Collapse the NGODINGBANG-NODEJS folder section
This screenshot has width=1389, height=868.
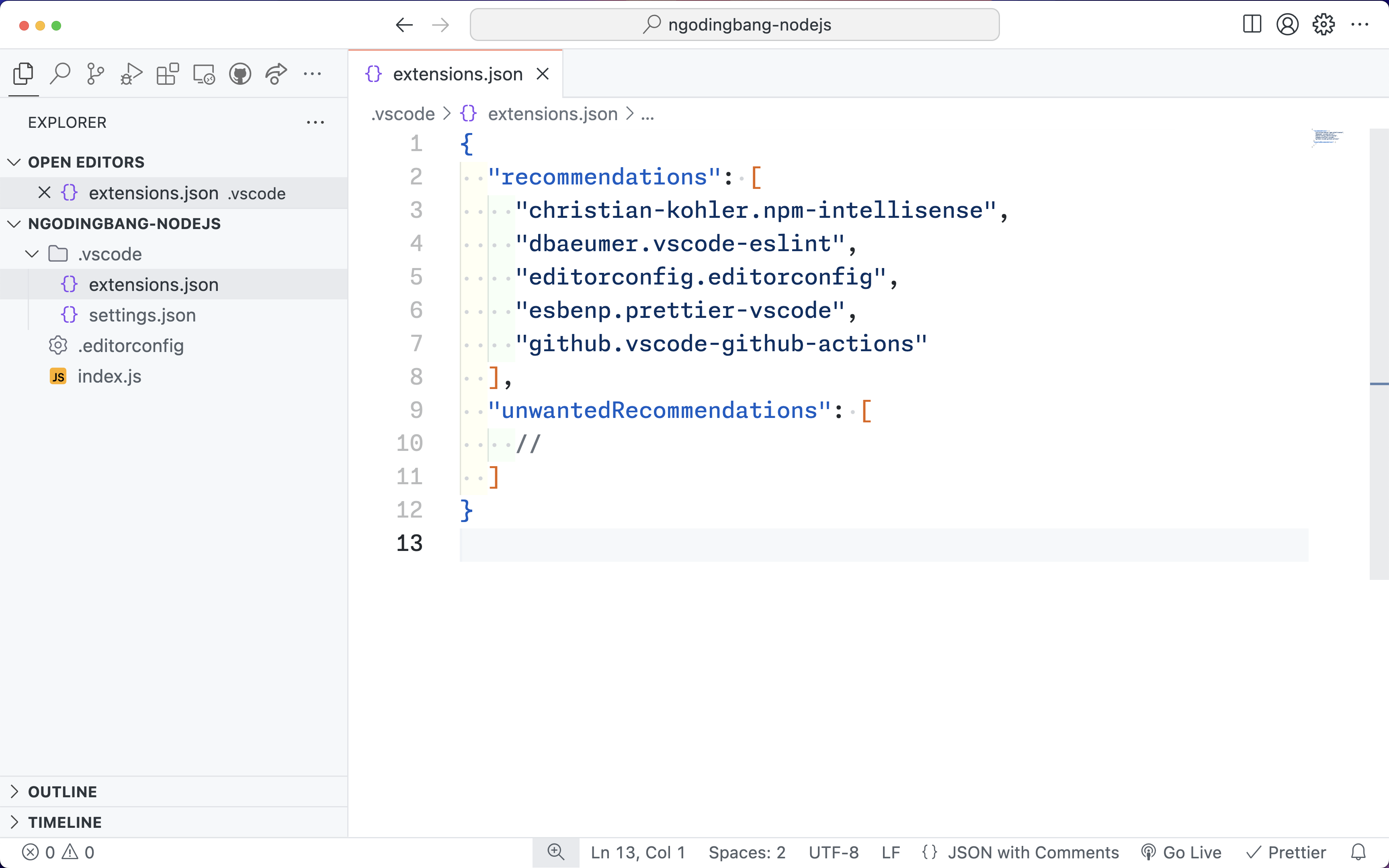[173, 224]
